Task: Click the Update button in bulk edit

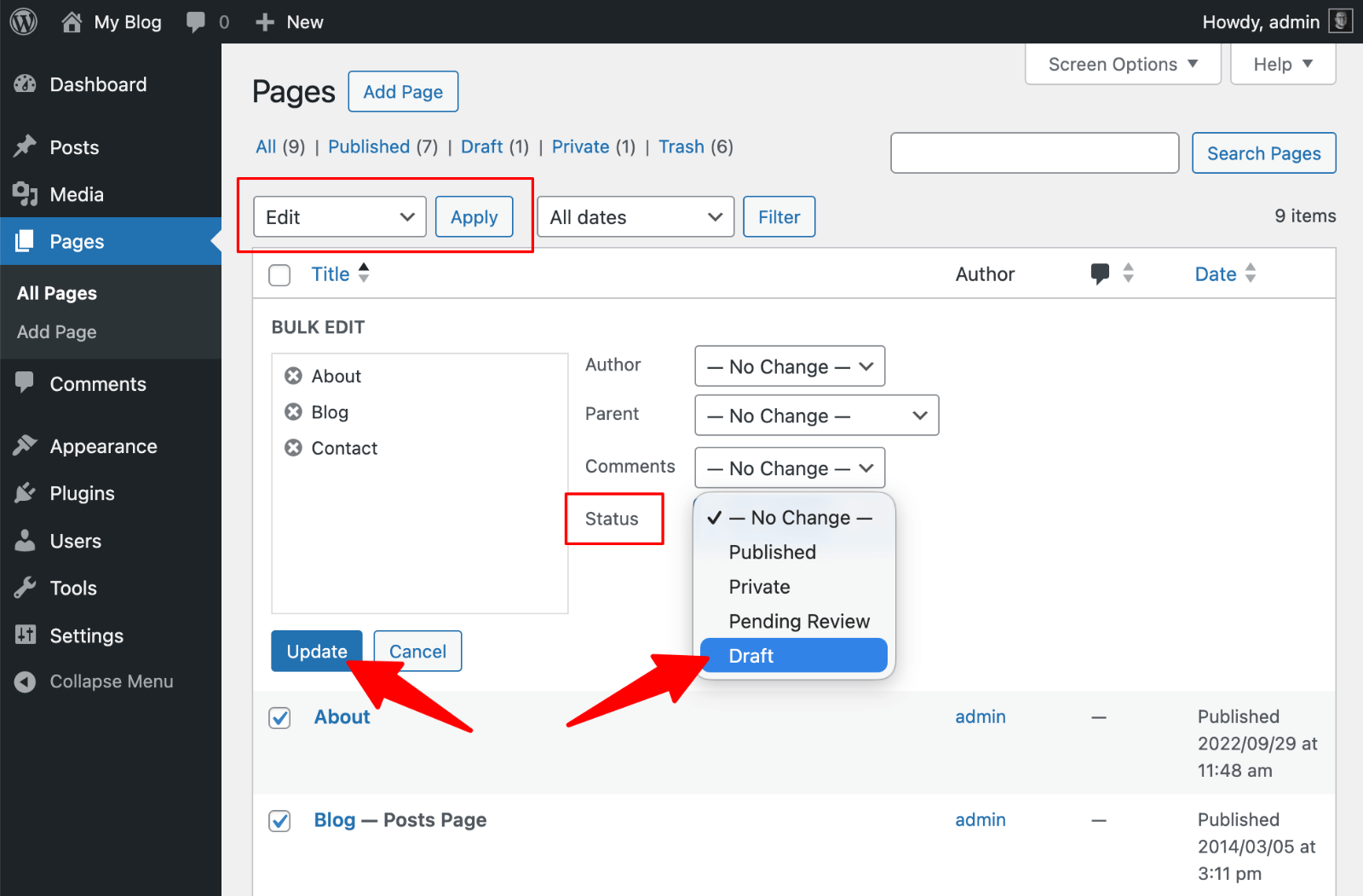Action: pyautogui.click(x=316, y=651)
